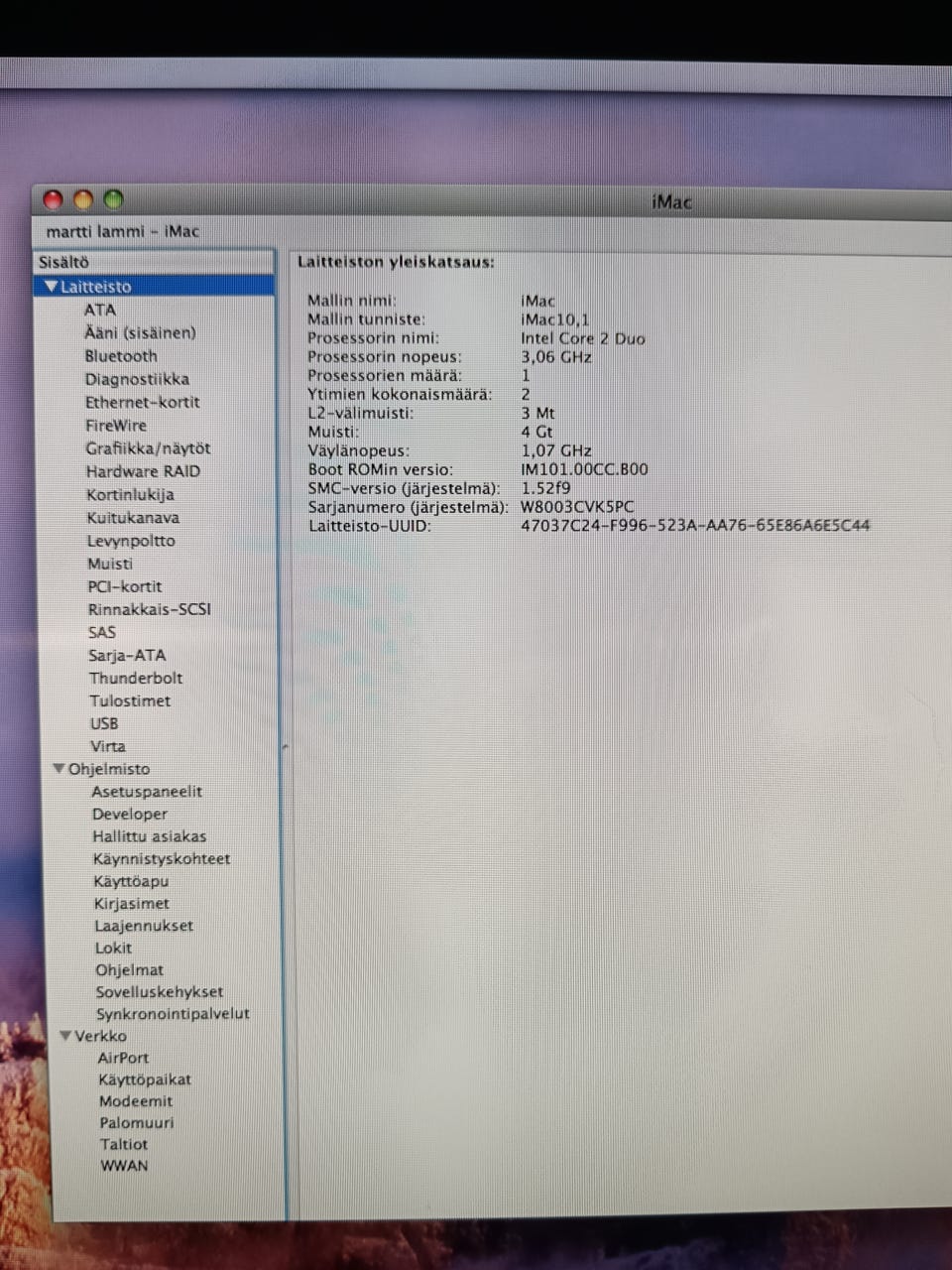Click the yellow minimize window button
Viewport: 952px width, 1270px height.
tap(83, 200)
